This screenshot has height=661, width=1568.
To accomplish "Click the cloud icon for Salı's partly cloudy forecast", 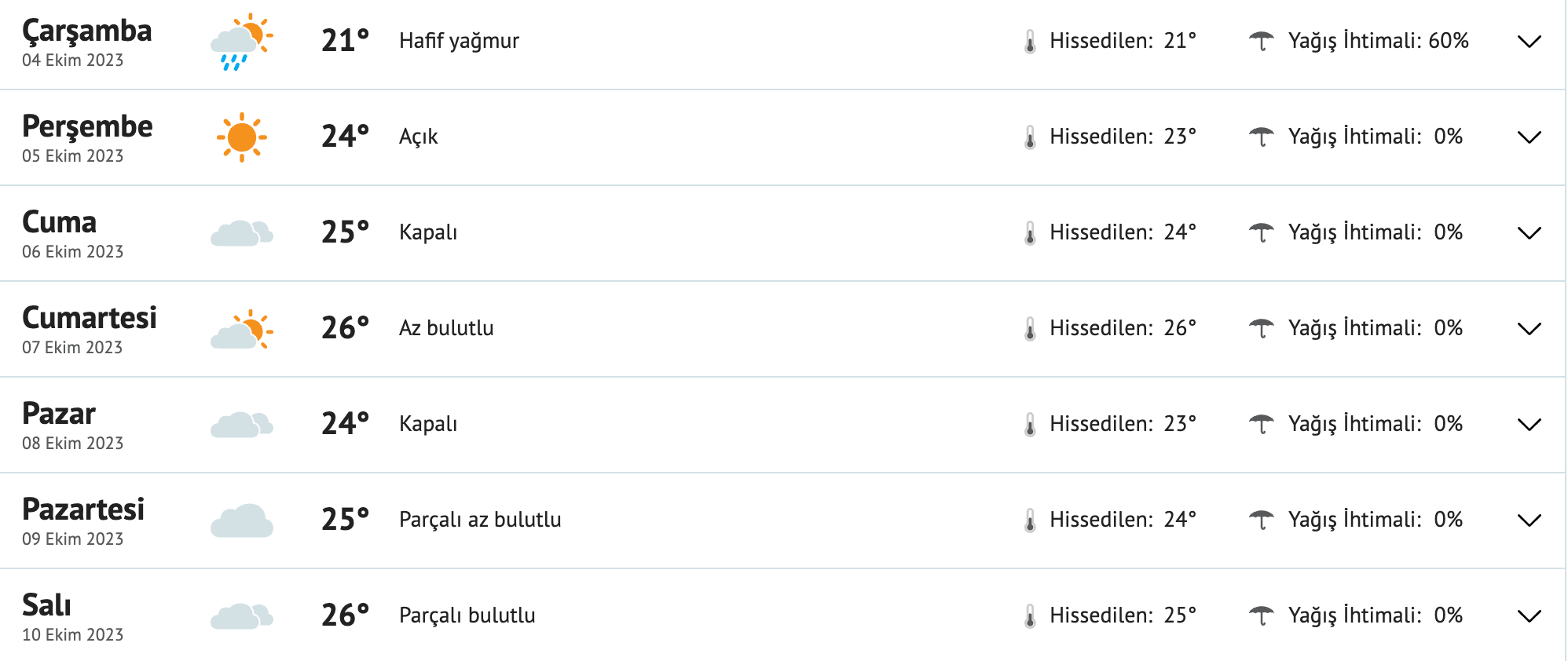I will tap(242, 615).
